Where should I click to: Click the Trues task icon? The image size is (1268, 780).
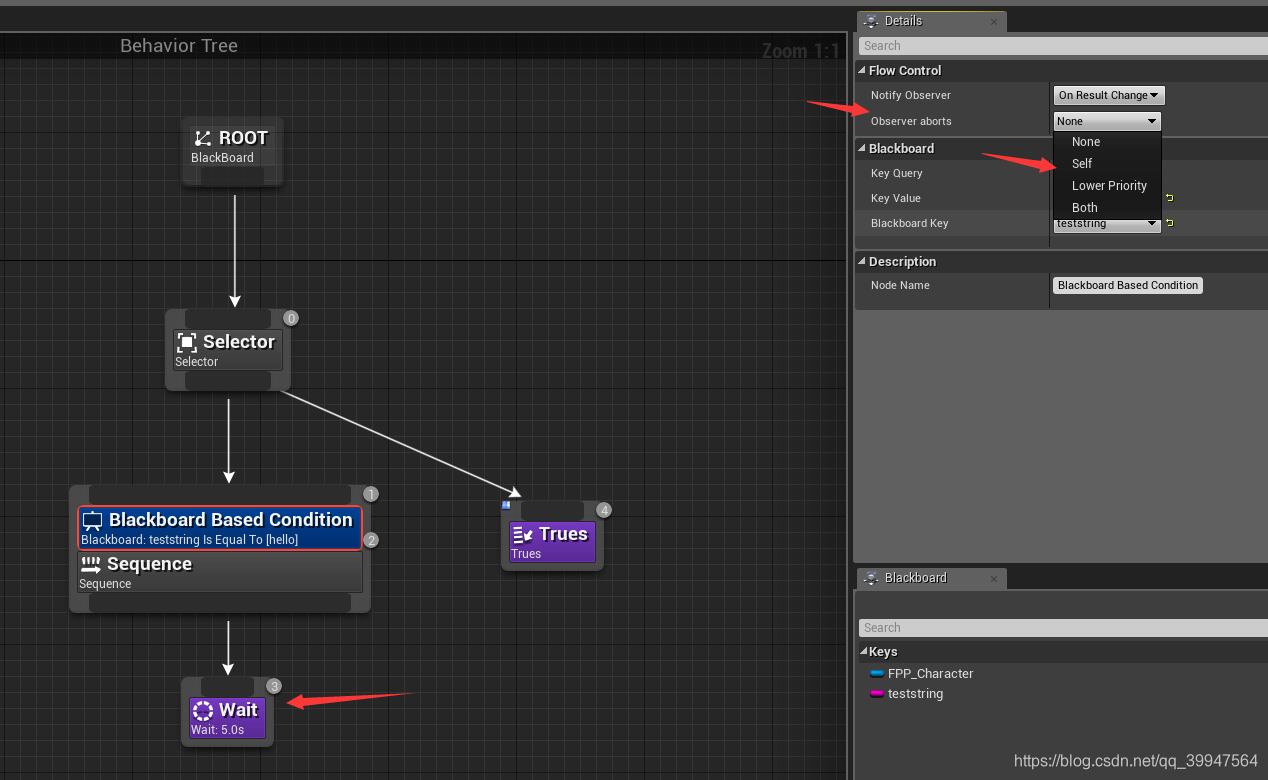pyautogui.click(x=523, y=535)
